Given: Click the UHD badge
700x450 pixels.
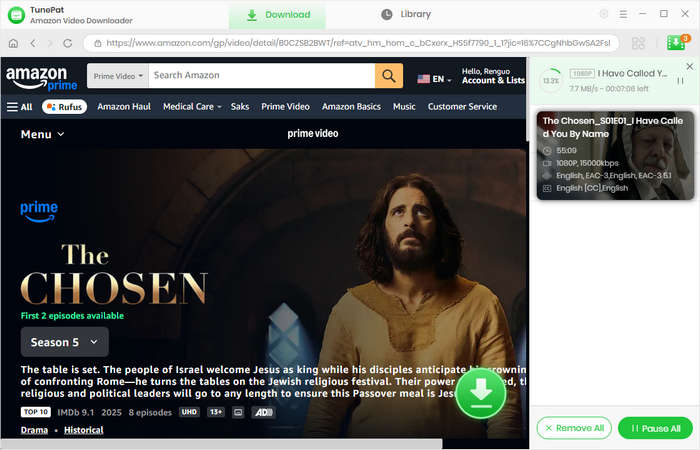Looking at the screenshot, I should pyautogui.click(x=189, y=412).
